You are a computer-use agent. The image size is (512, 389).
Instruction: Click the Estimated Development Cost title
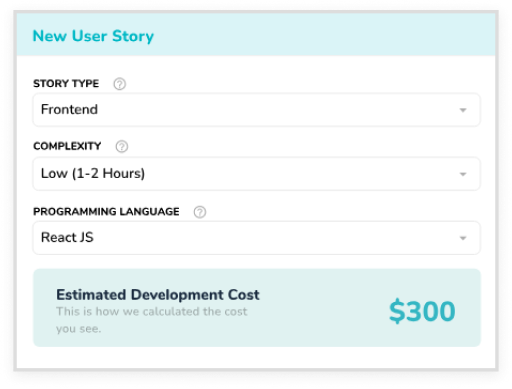coord(158,295)
